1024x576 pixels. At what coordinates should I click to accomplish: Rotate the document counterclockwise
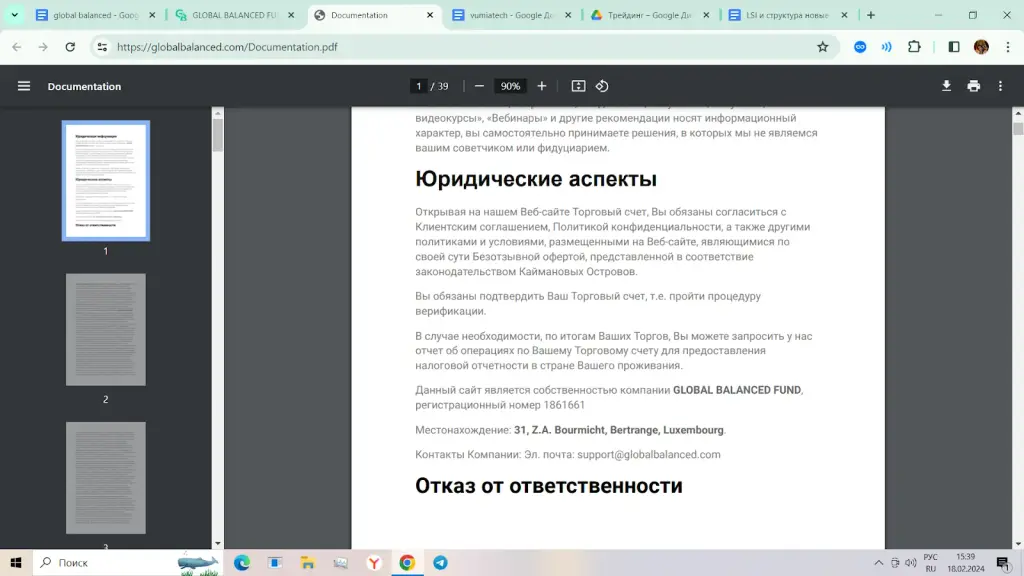[602, 86]
